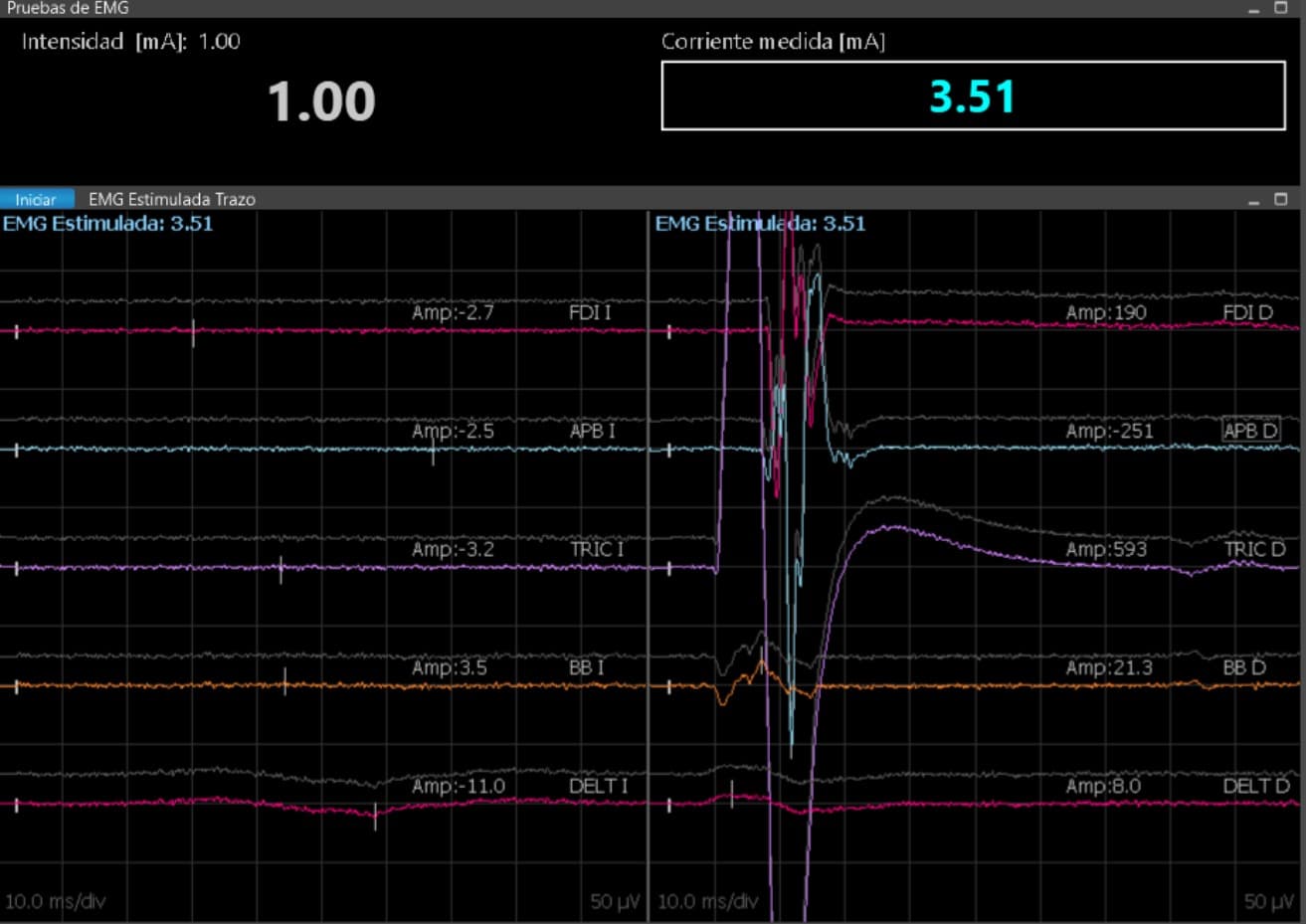Click the DELT I channel label

pos(598,786)
